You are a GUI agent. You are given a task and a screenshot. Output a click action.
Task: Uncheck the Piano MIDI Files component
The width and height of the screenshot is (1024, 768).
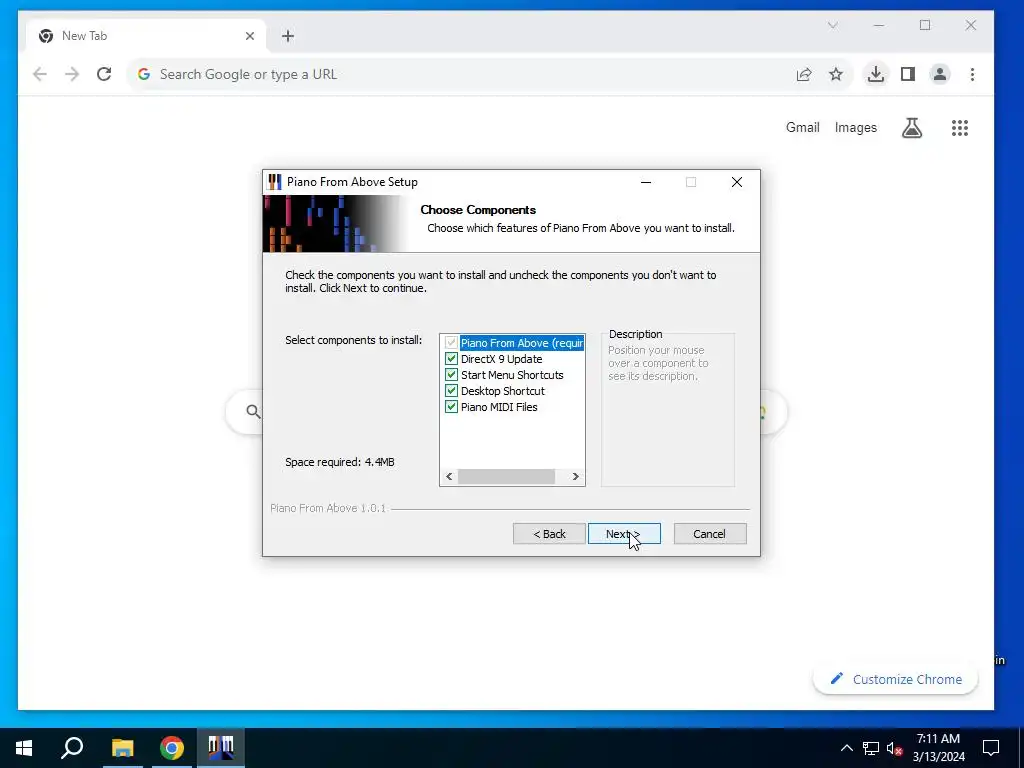[451, 407]
